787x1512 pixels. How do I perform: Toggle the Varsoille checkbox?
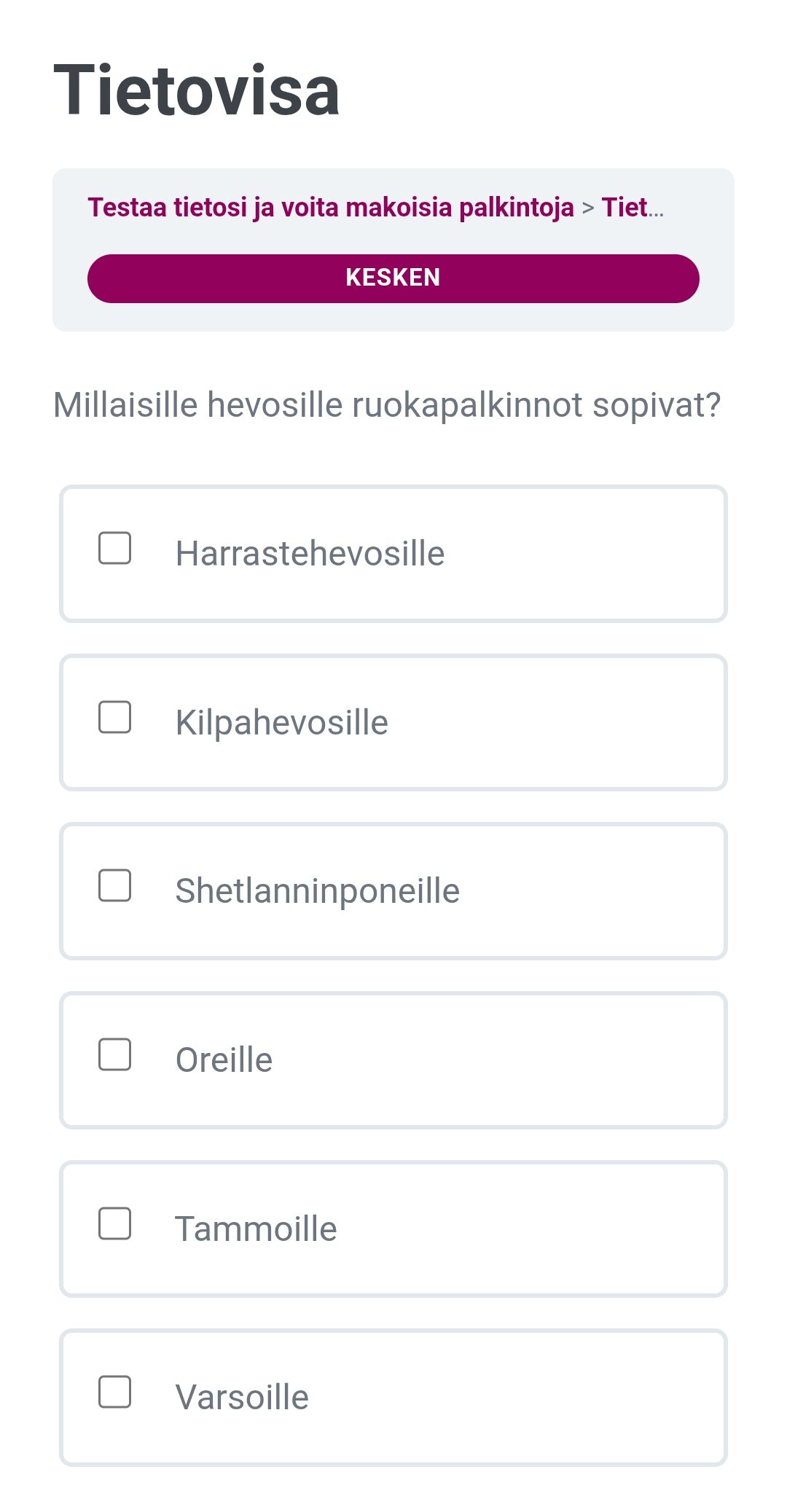pos(115,1392)
